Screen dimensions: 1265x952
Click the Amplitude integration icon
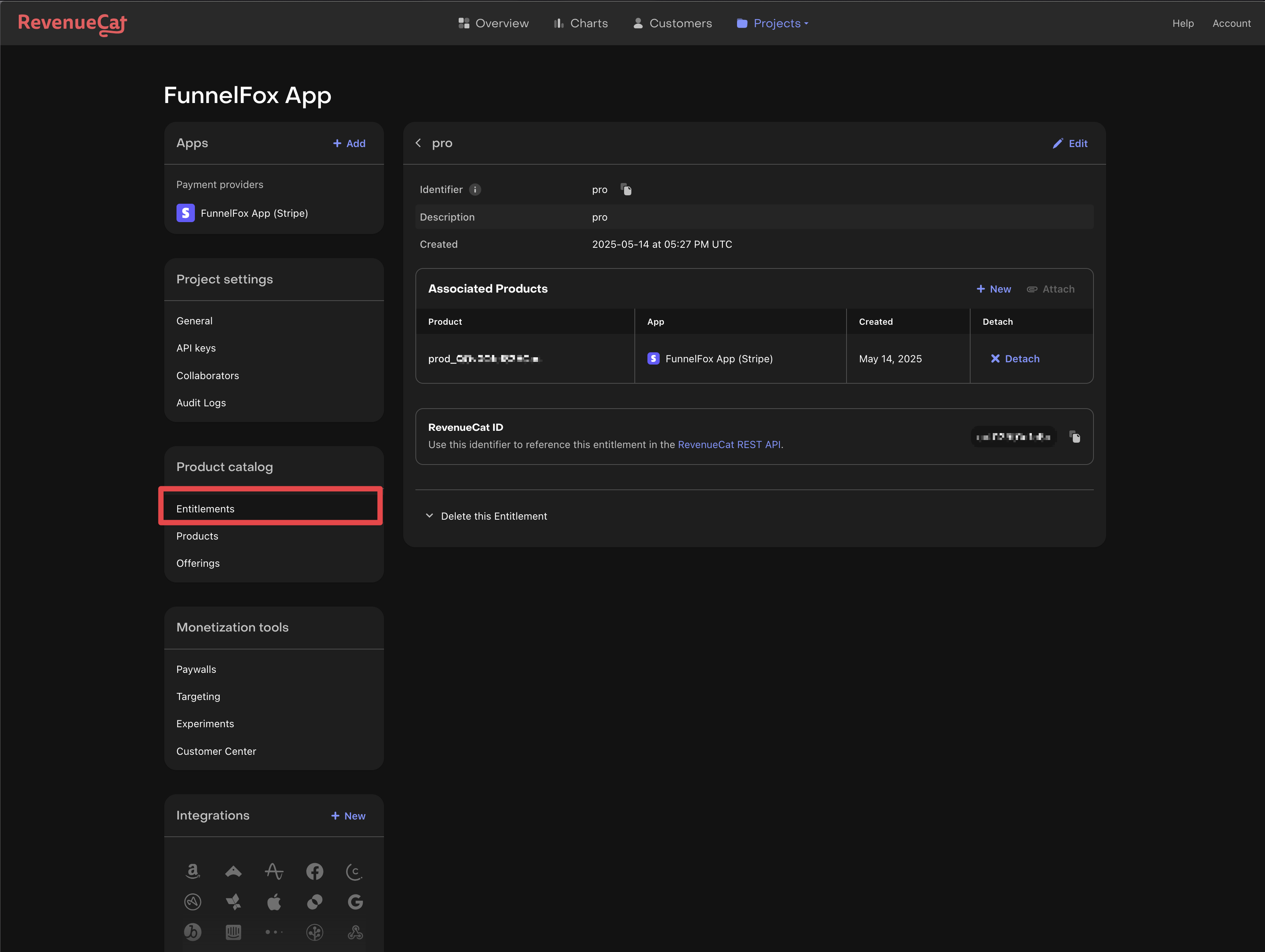pyautogui.click(x=274, y=871)
